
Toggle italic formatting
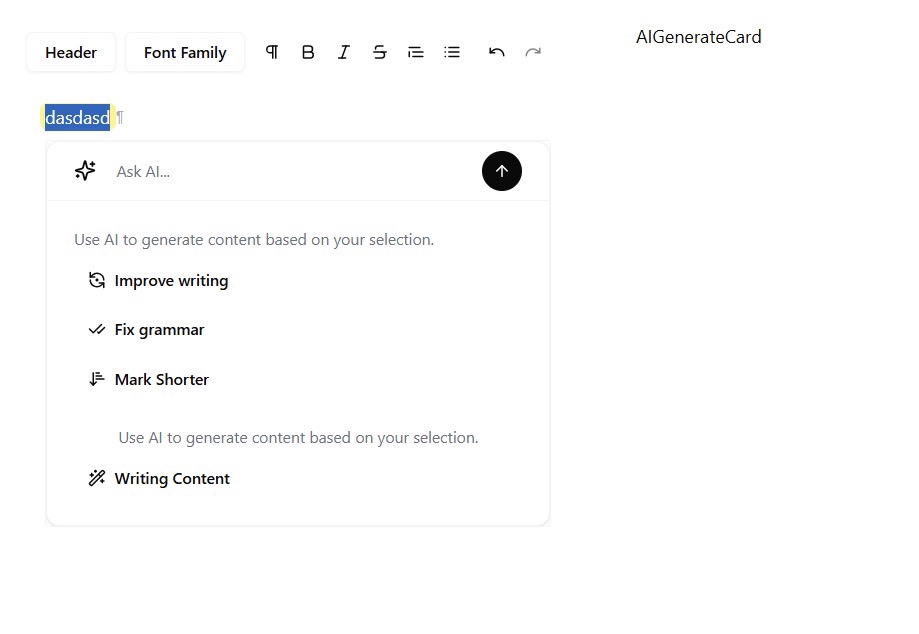point(344,52)
